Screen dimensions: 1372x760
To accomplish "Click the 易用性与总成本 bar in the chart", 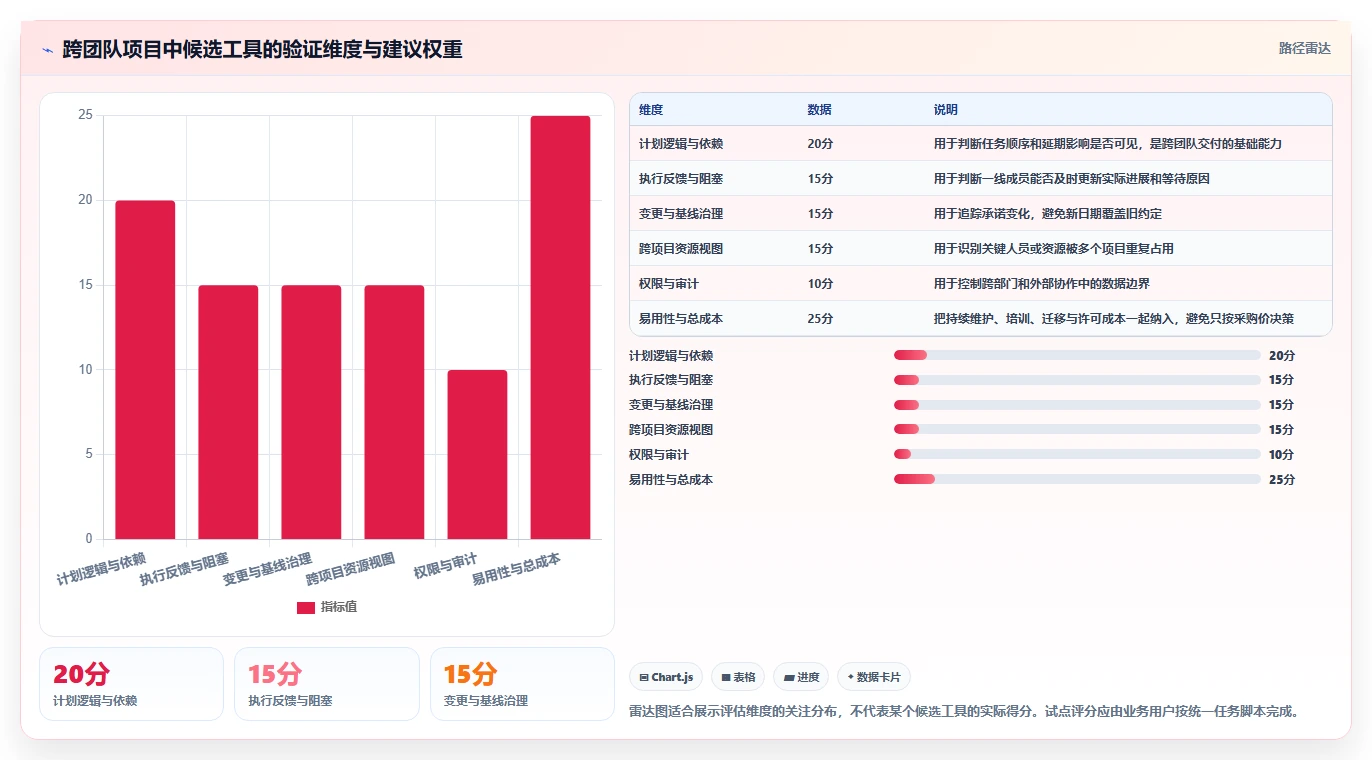I will tap(560, 328).
